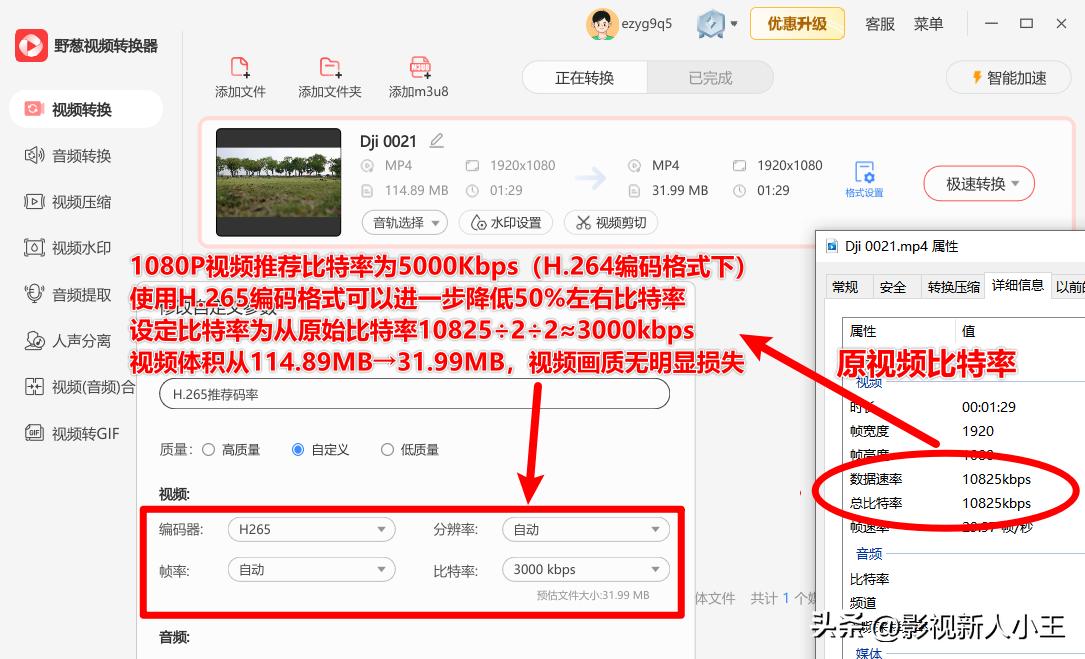
Task: Enable Smart Acceleration (智能加速)
Action: tap(1008, 78)
